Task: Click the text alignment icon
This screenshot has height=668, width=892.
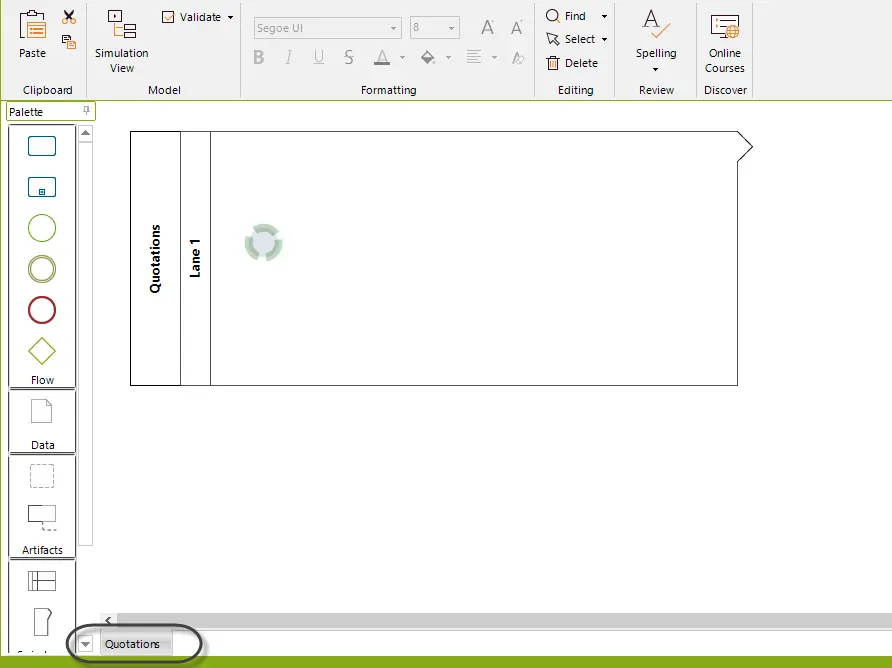Action: click(474, 57)
